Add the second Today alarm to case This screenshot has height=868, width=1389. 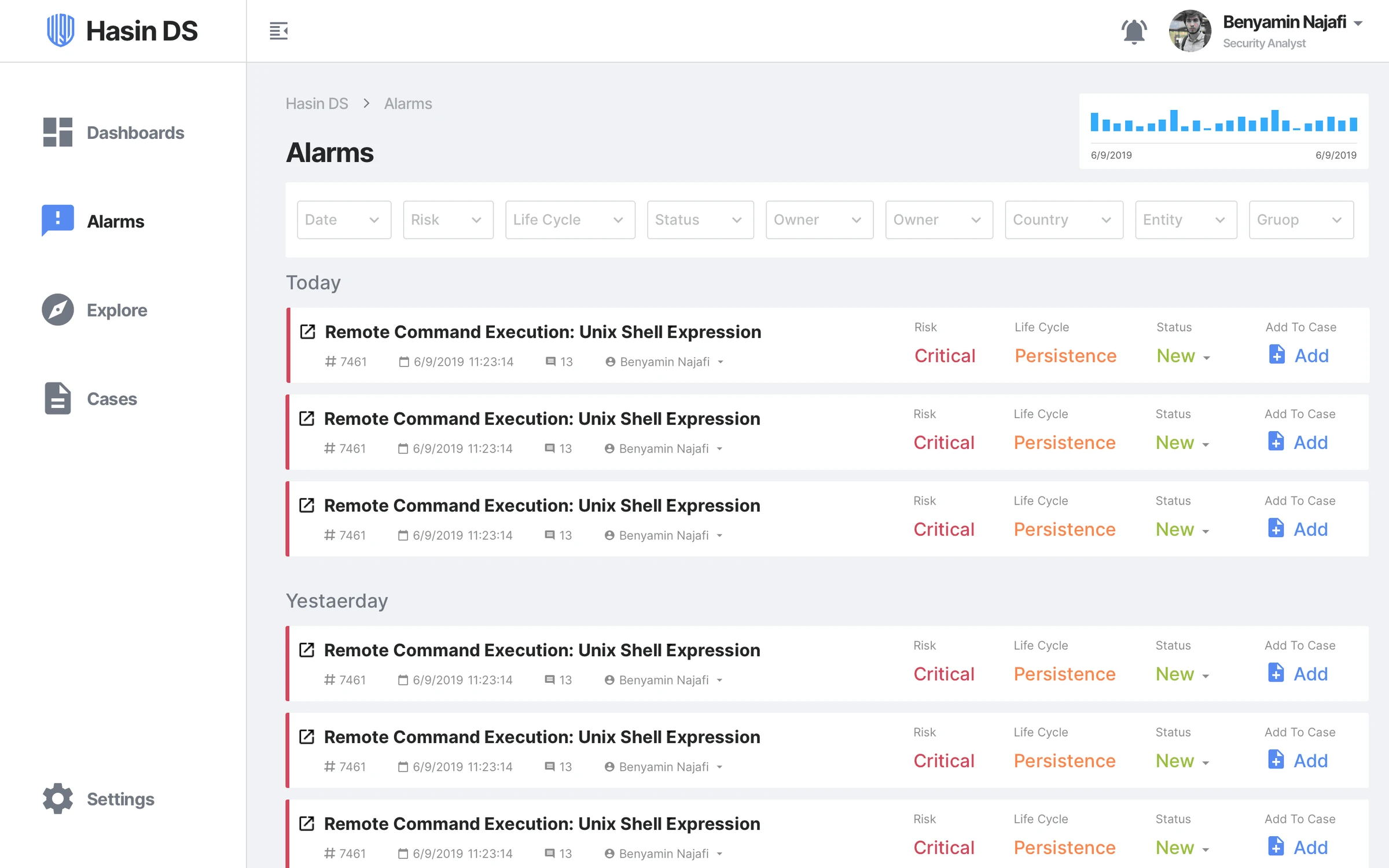click(1297, 442)
